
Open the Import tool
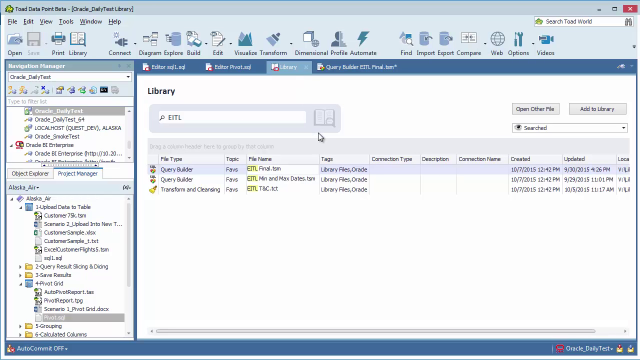pos(425,44)
